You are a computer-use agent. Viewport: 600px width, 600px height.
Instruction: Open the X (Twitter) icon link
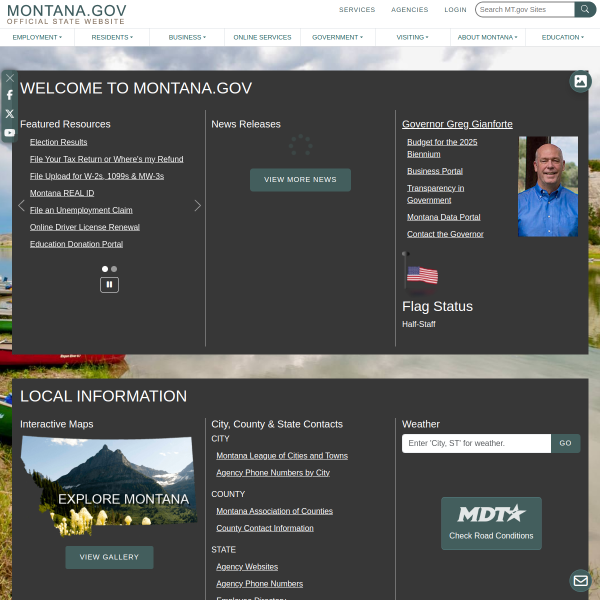pos(10,114)
